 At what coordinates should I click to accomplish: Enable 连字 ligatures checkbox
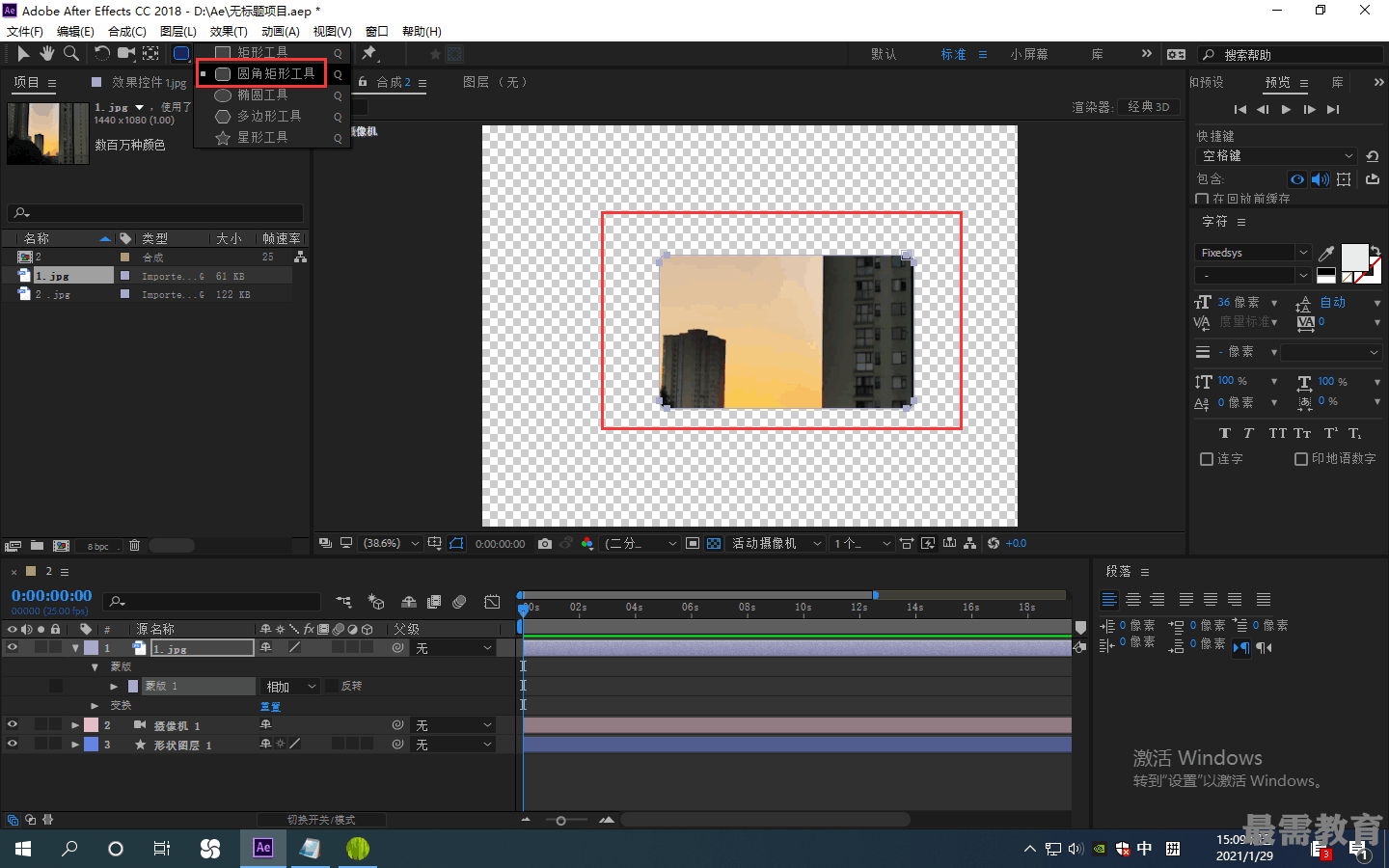[1207, 459]
